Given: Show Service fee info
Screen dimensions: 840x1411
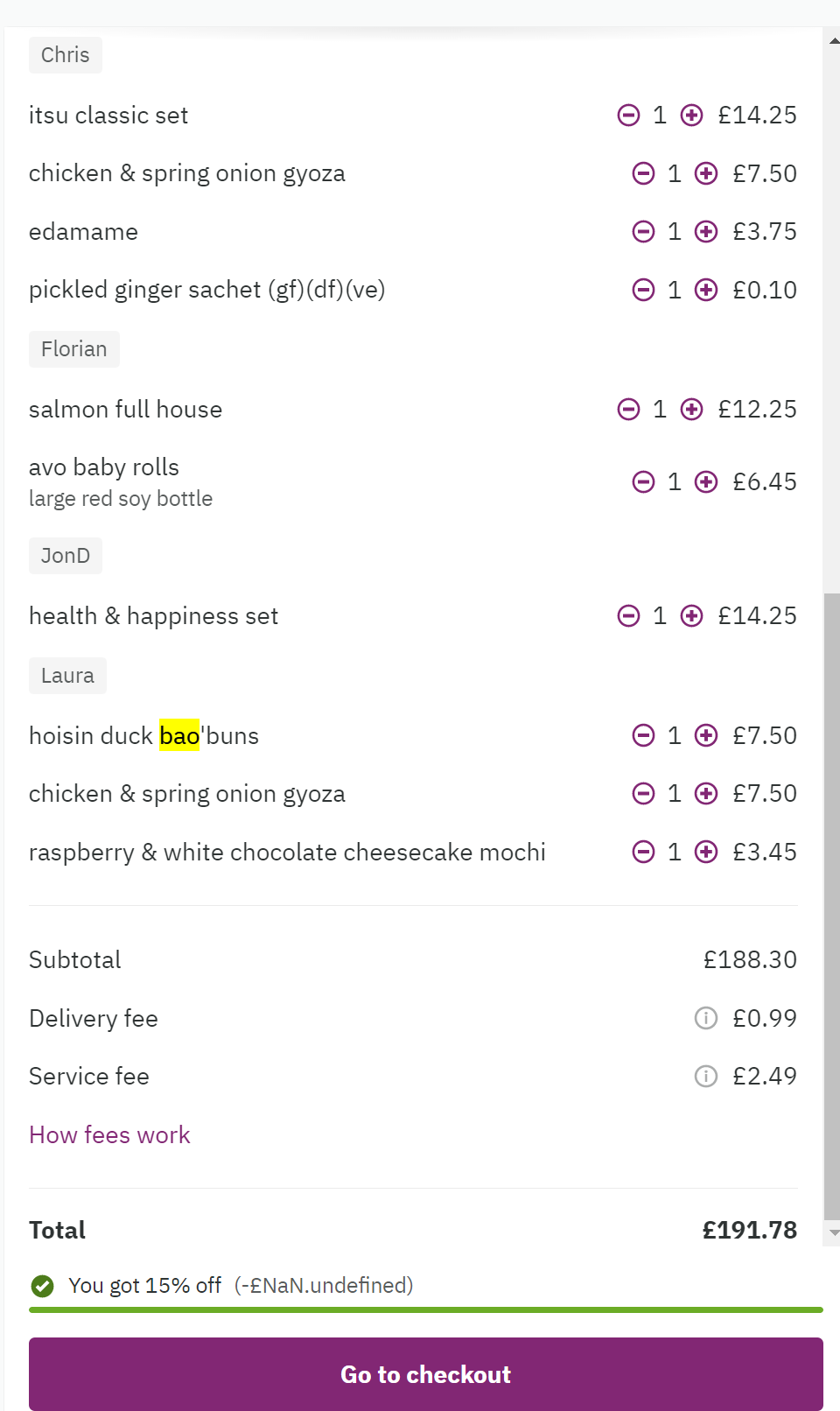Looking at the screenshot, I should click(x=705, y=1076).
